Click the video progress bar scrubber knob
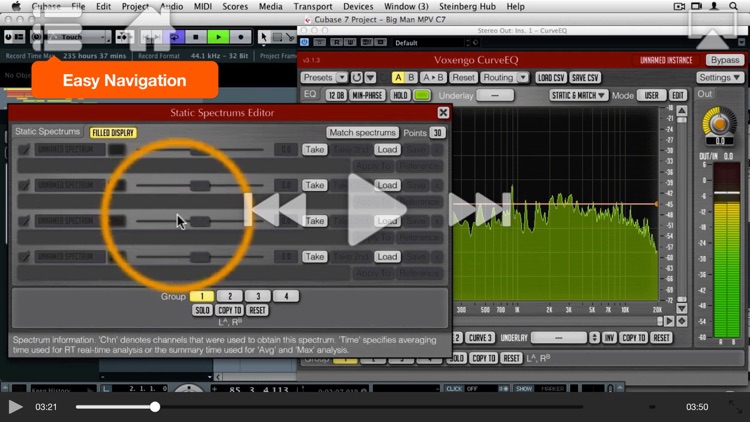Image resolution: width=750 pixels, height=422 pixels. [154, 407]
